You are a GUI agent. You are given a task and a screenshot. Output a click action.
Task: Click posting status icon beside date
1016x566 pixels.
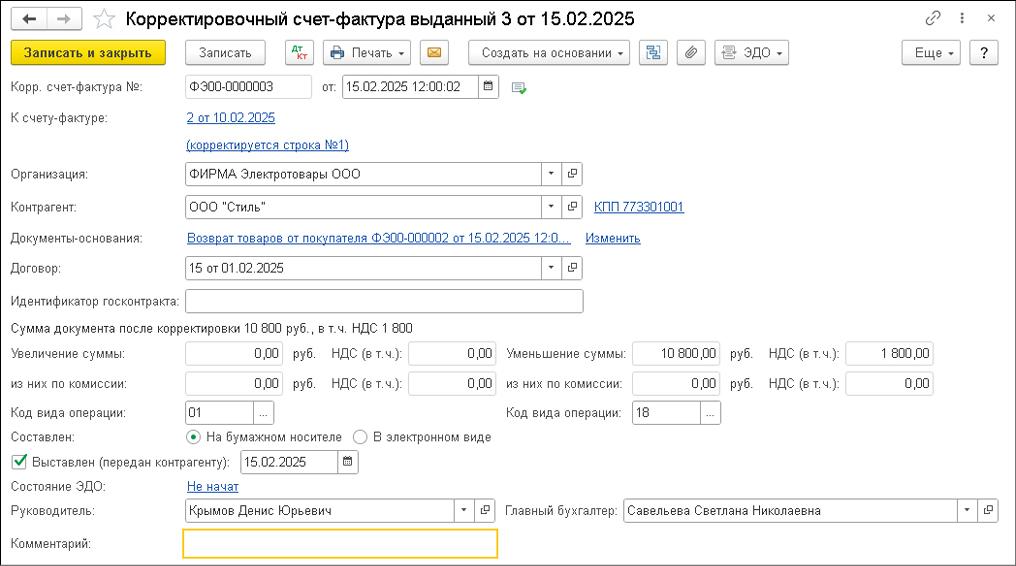pos(519,88)
